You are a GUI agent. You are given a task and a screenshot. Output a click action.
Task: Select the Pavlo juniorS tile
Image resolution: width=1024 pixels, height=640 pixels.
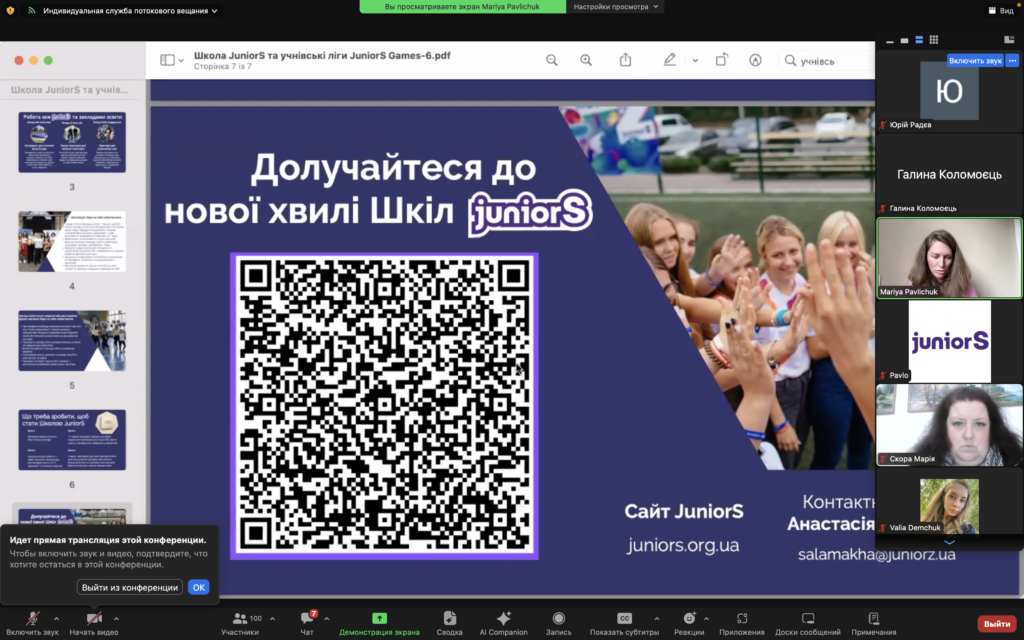950,341
